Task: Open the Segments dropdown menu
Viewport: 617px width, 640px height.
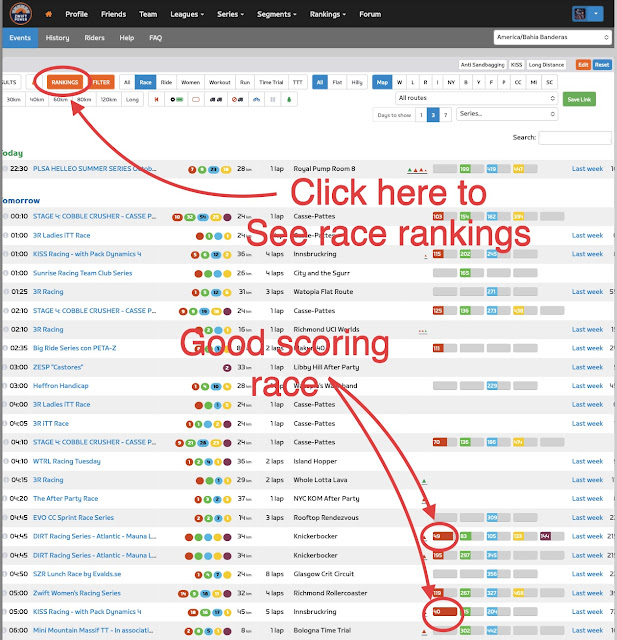Action: [x=276, y=14]
